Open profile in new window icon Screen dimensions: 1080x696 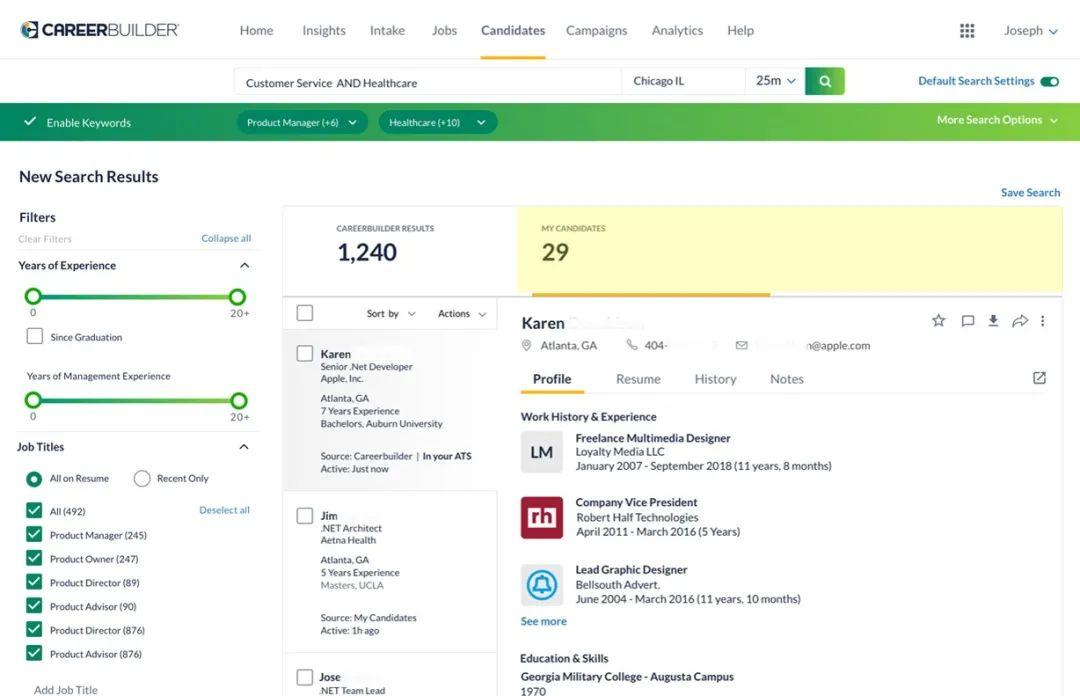[1039, 378]
